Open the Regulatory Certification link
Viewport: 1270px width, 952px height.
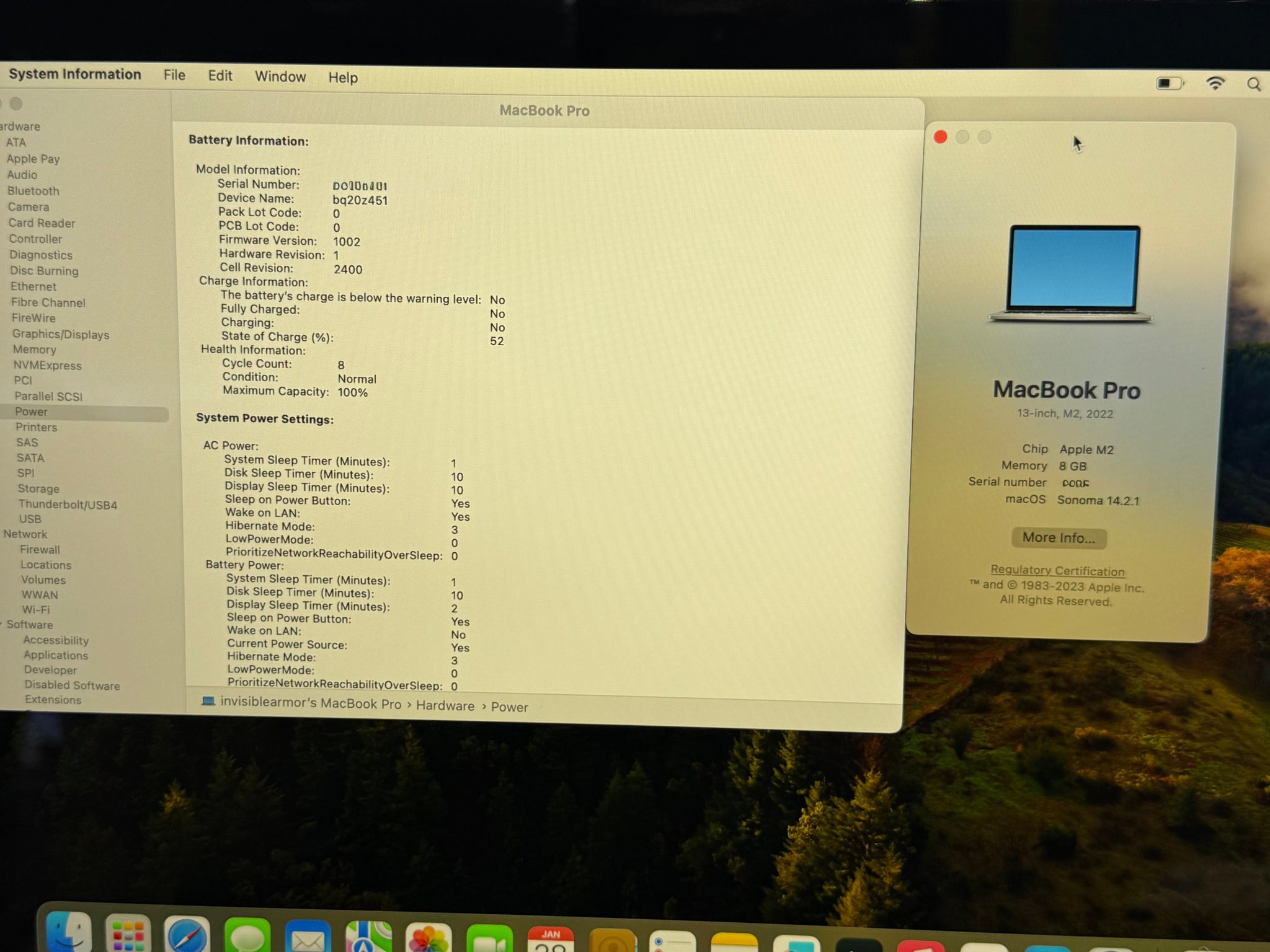point(1057,570)
